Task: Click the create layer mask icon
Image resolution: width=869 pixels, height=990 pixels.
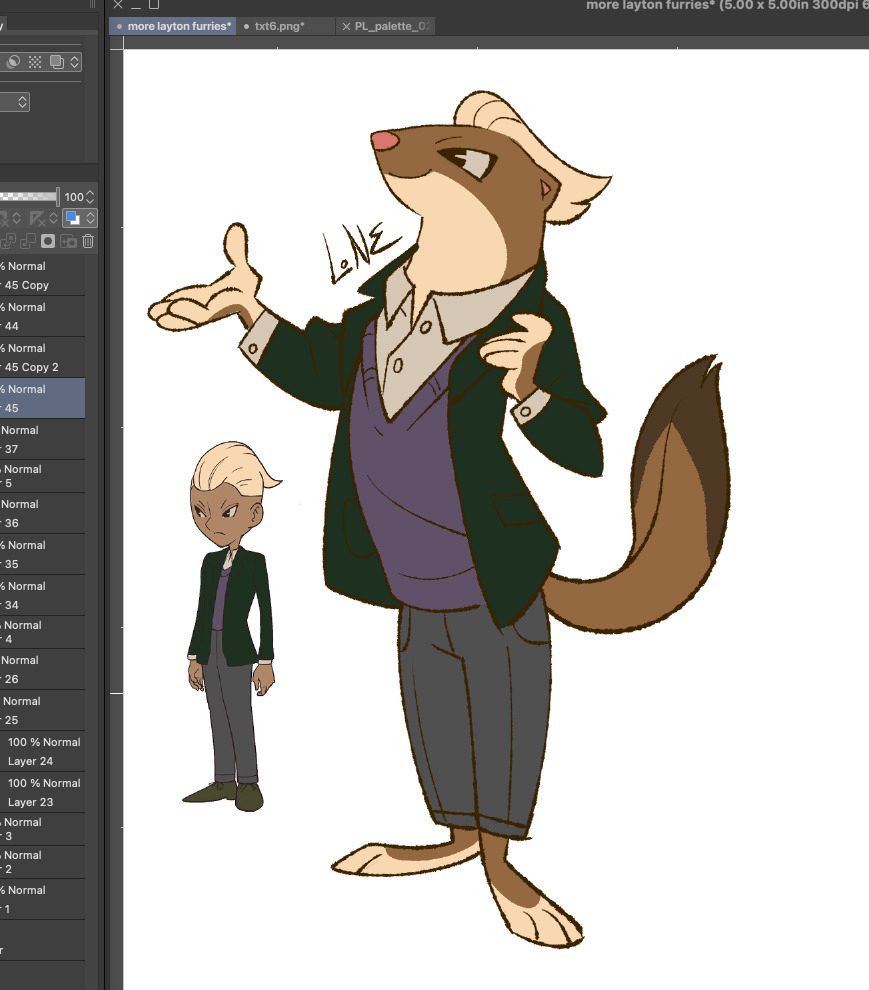Action: coord(47,241)
